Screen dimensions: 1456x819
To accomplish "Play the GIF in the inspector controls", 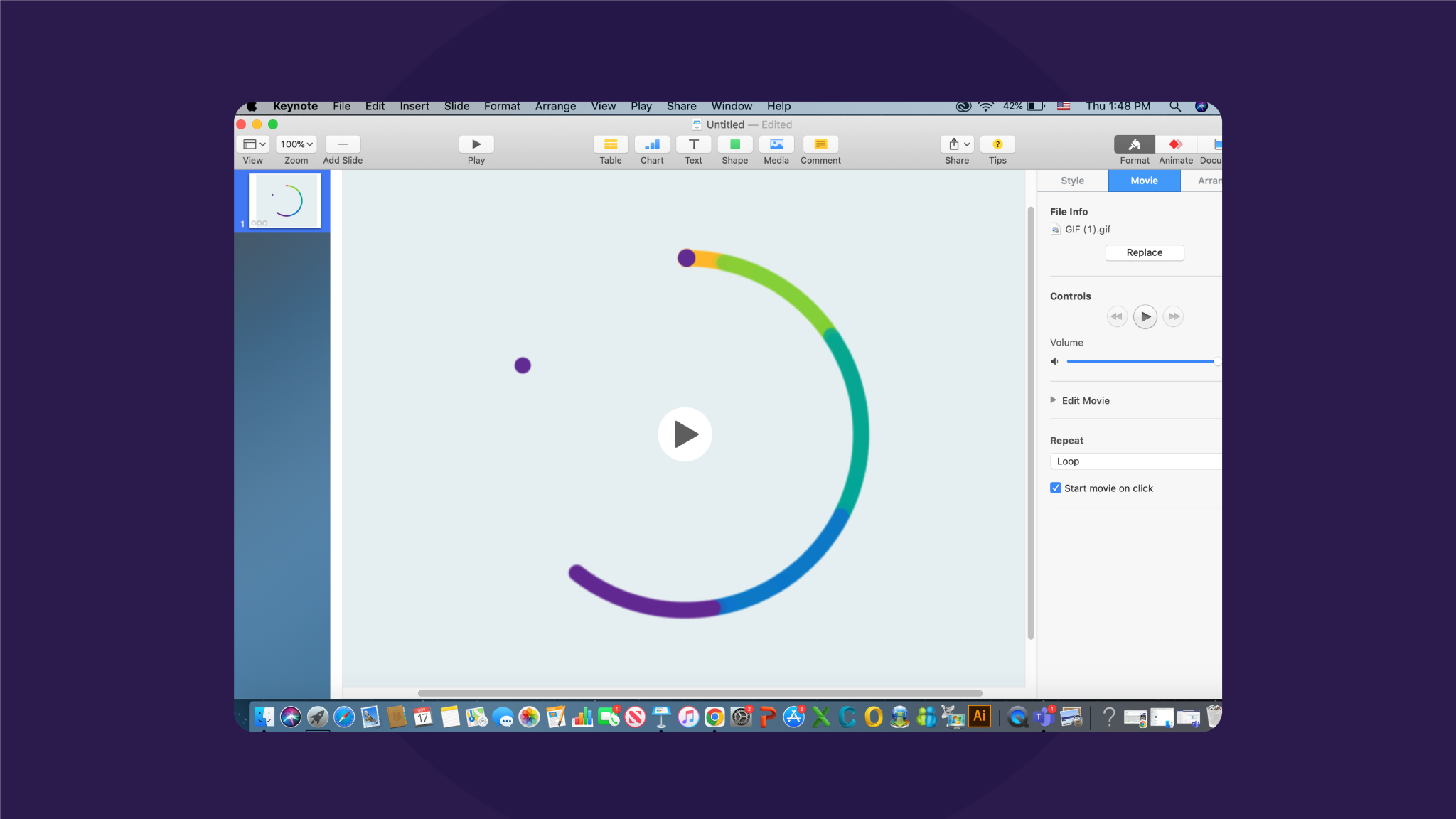I will click(1145, 316).
